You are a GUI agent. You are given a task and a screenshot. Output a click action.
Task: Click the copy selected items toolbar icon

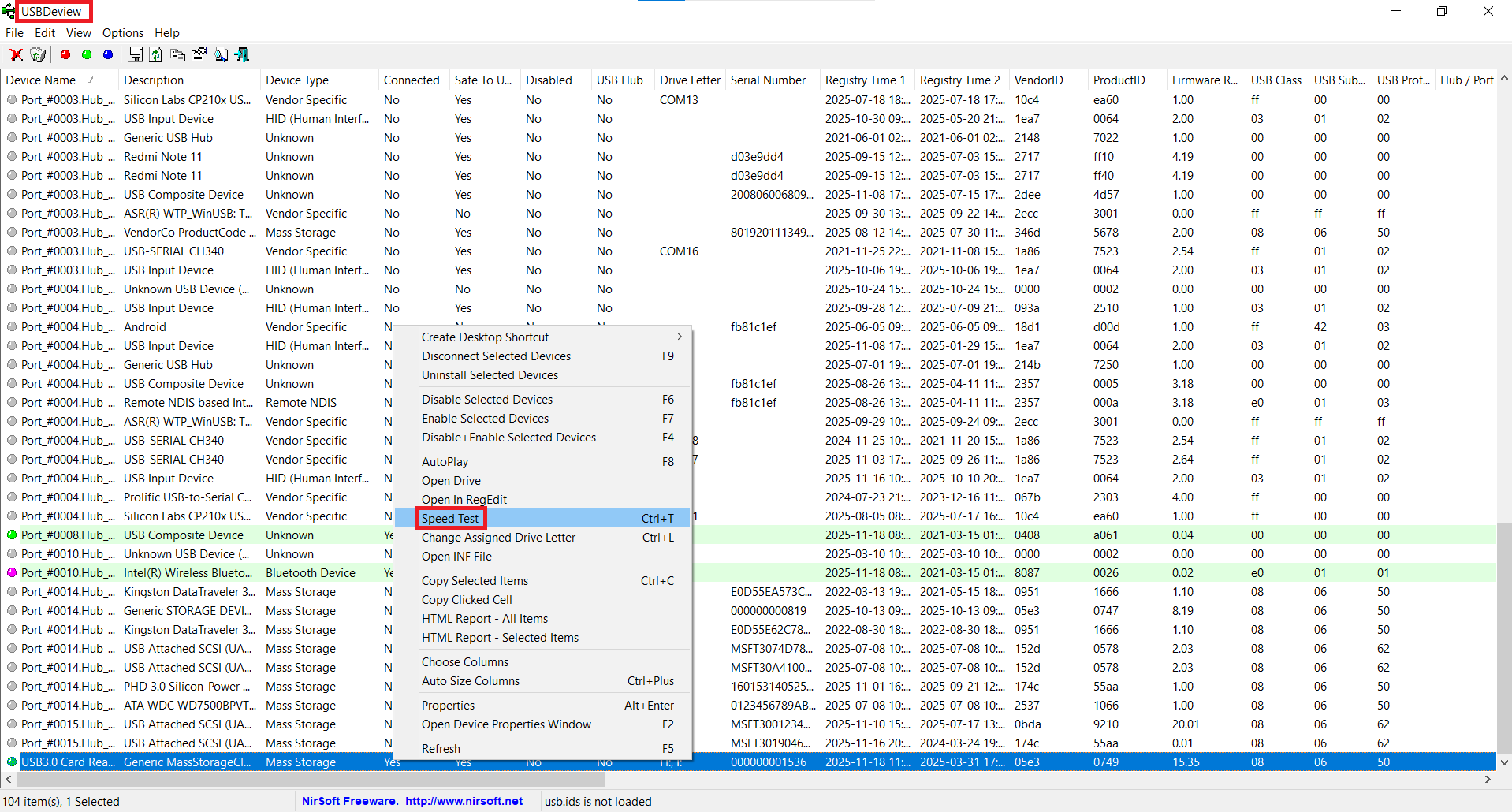[177, 54]
